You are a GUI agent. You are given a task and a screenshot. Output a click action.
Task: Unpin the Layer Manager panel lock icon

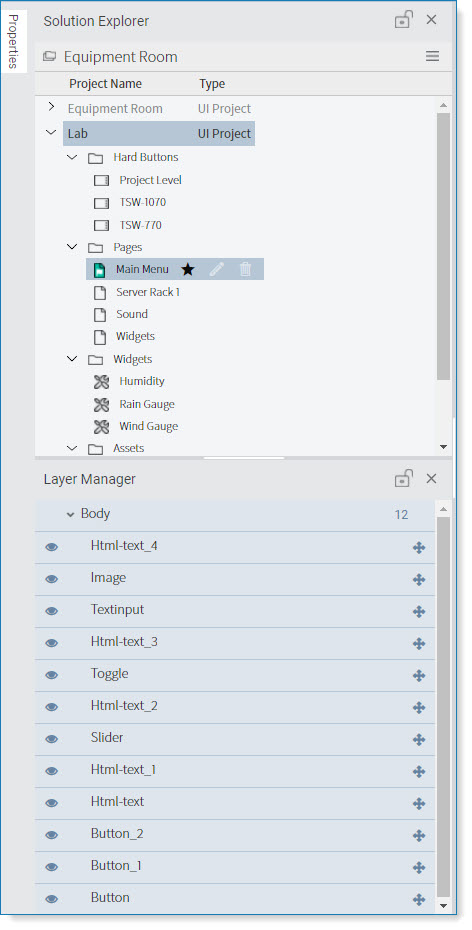pos(404,478)
